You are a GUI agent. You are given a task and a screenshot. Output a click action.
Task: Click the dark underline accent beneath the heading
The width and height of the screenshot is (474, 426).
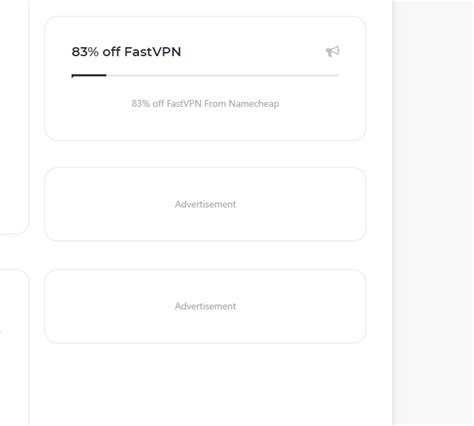click(x=89, y=75)
